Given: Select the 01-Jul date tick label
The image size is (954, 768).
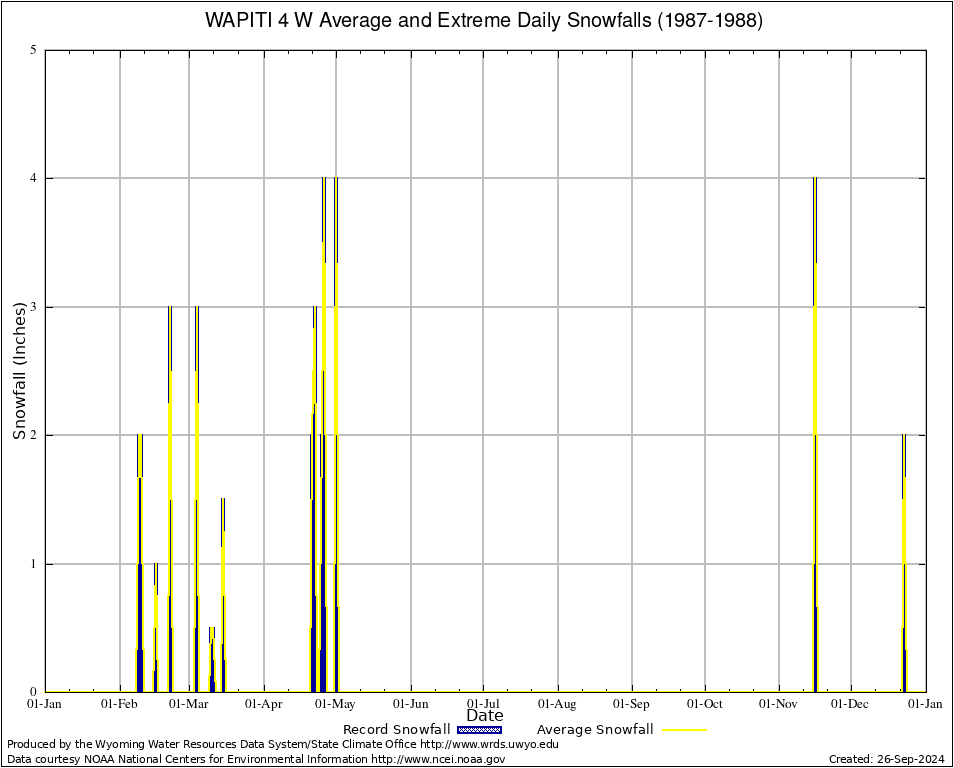Looking at the screenshot, I should [483, 704].
